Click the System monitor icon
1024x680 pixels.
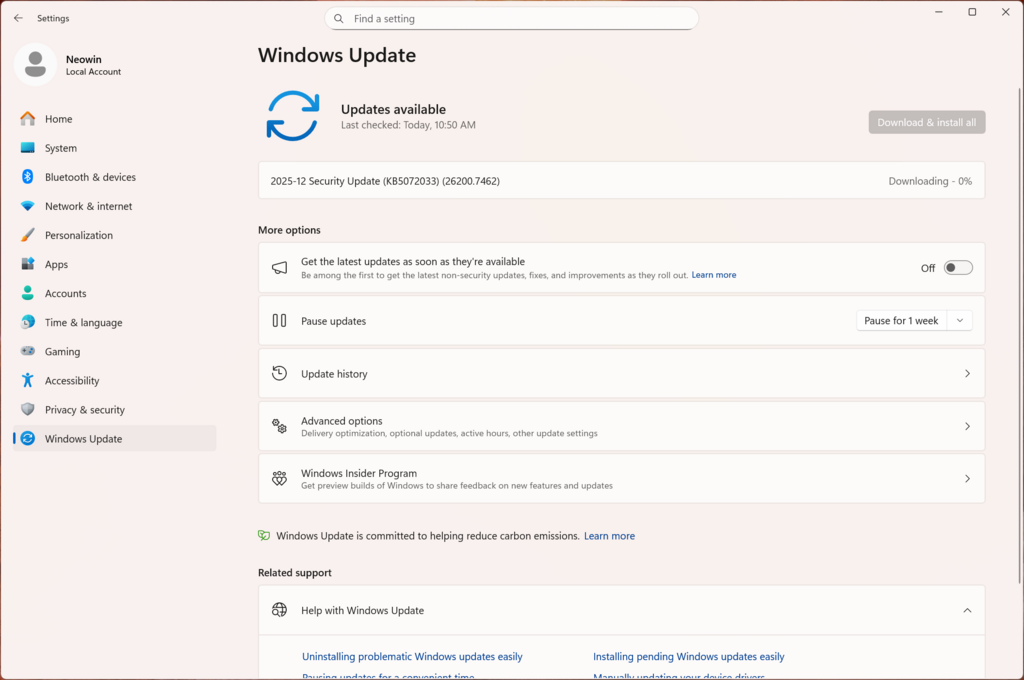(27, 148)
